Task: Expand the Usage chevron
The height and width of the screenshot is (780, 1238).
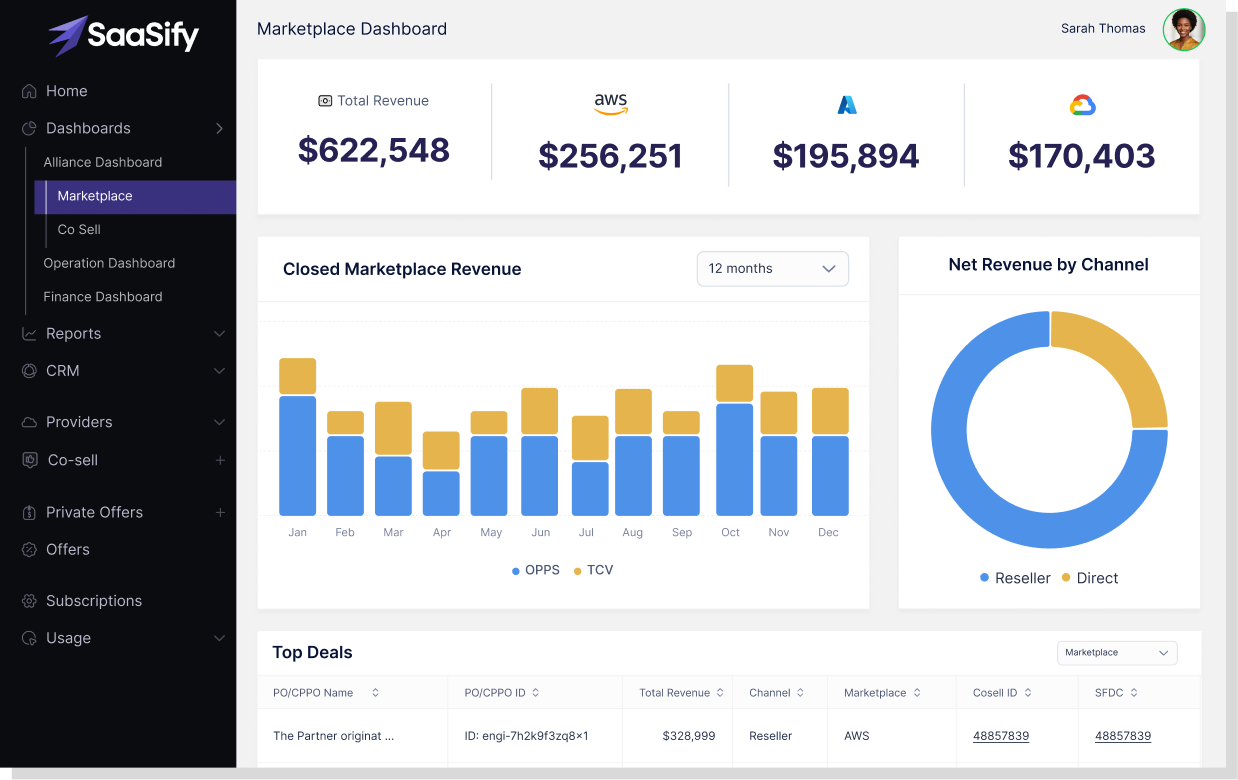Action: pos(219,638)
